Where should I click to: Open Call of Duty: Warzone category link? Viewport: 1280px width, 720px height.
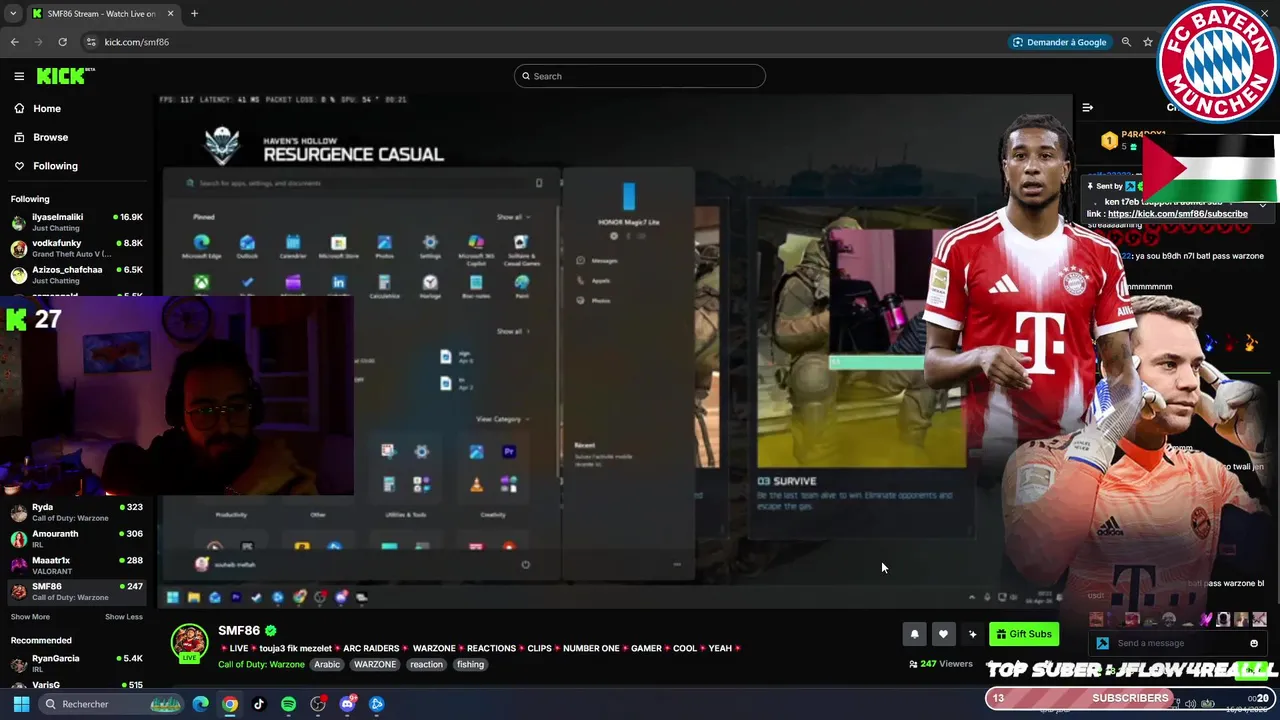[x=261, y=665]
